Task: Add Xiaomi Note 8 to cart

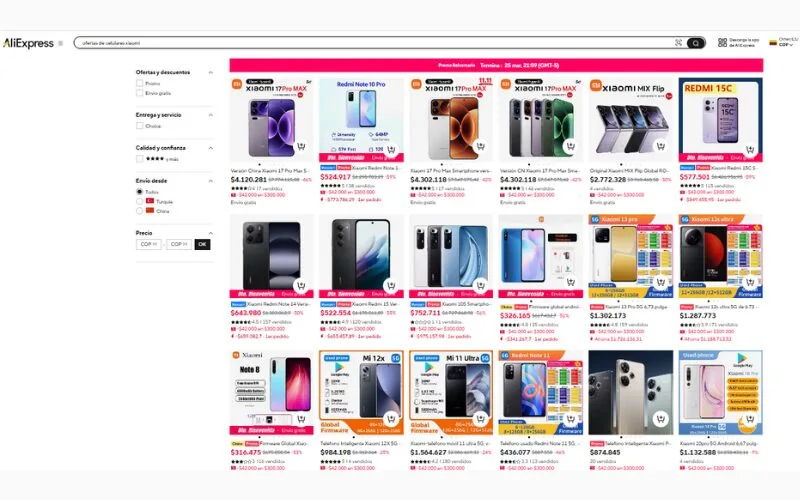Action: [x=301, y=419]
